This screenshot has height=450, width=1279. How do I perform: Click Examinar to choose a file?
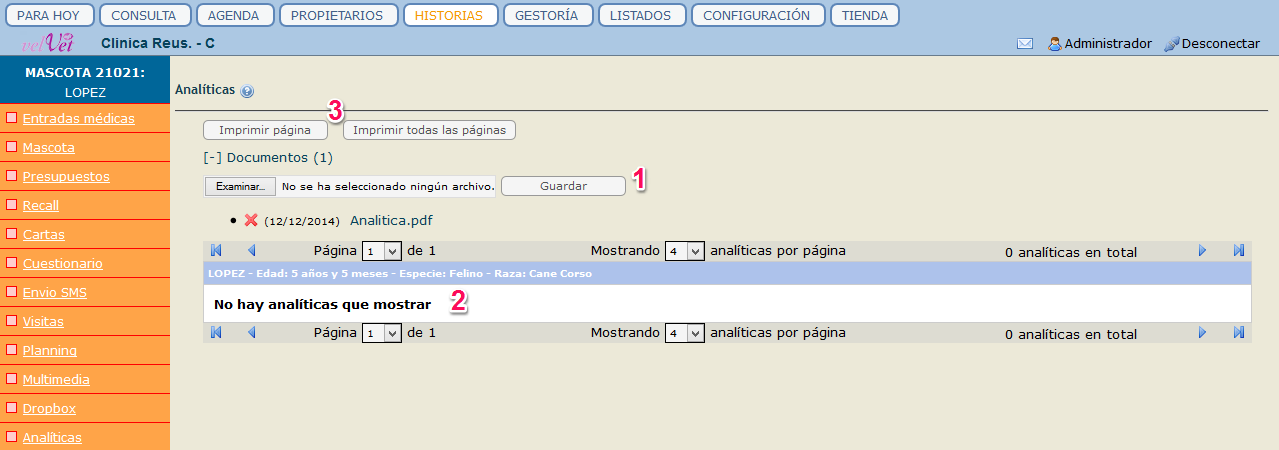[x=240, y=186]
